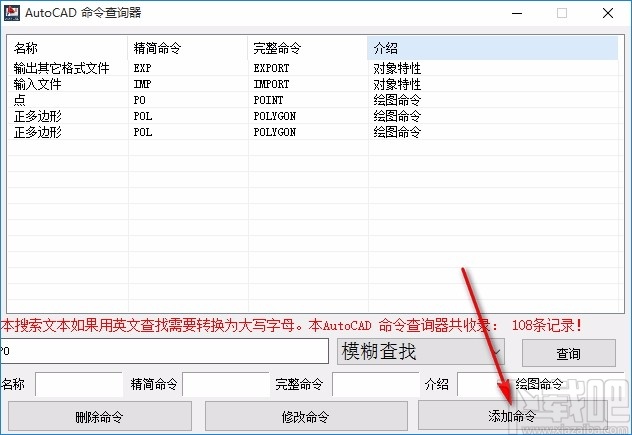Viewport: 632px width, 435px height.
Task: Click the 介绍 column header
Action: tap(493, 48)
